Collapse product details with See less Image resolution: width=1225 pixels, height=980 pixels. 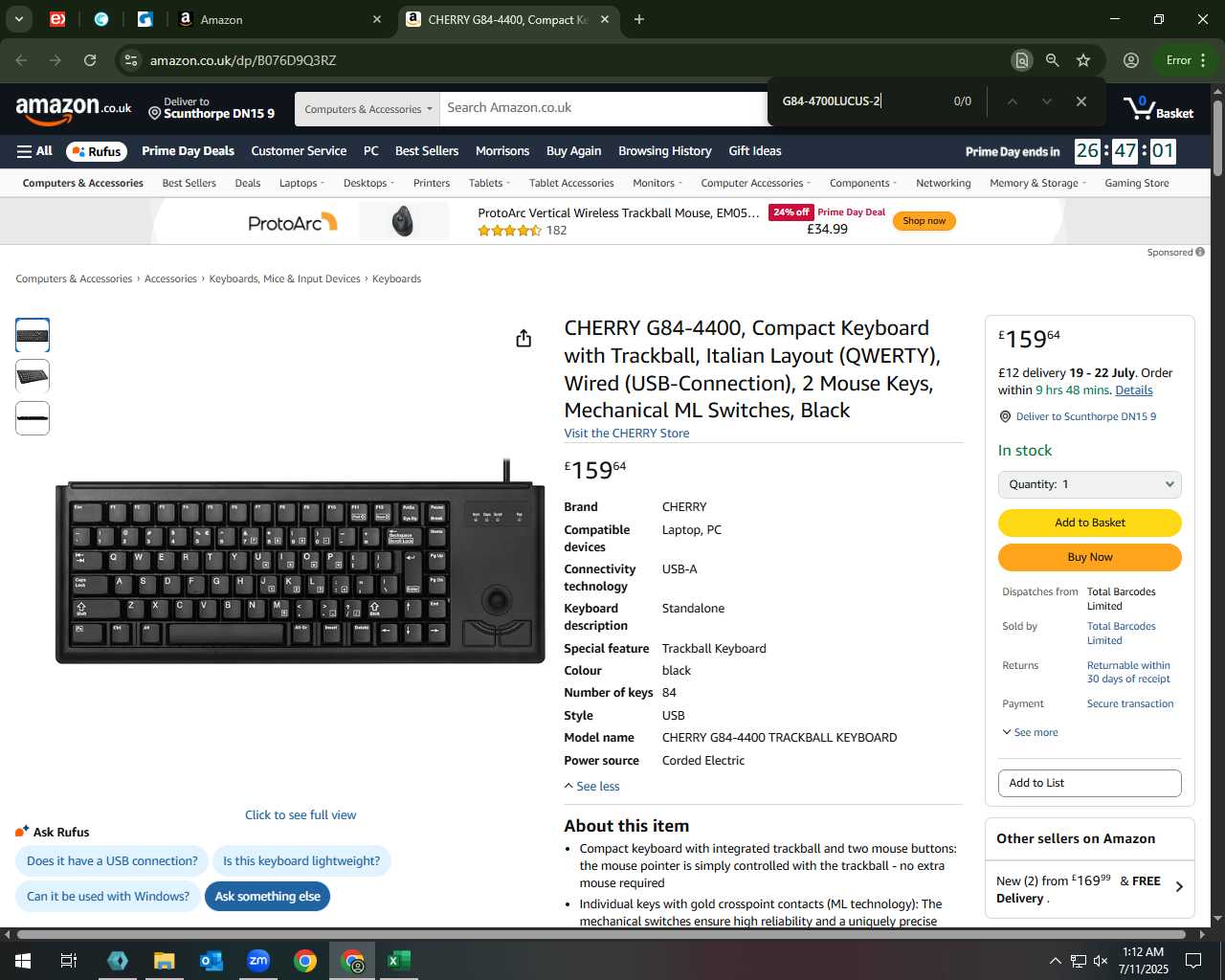coord(591,787)
